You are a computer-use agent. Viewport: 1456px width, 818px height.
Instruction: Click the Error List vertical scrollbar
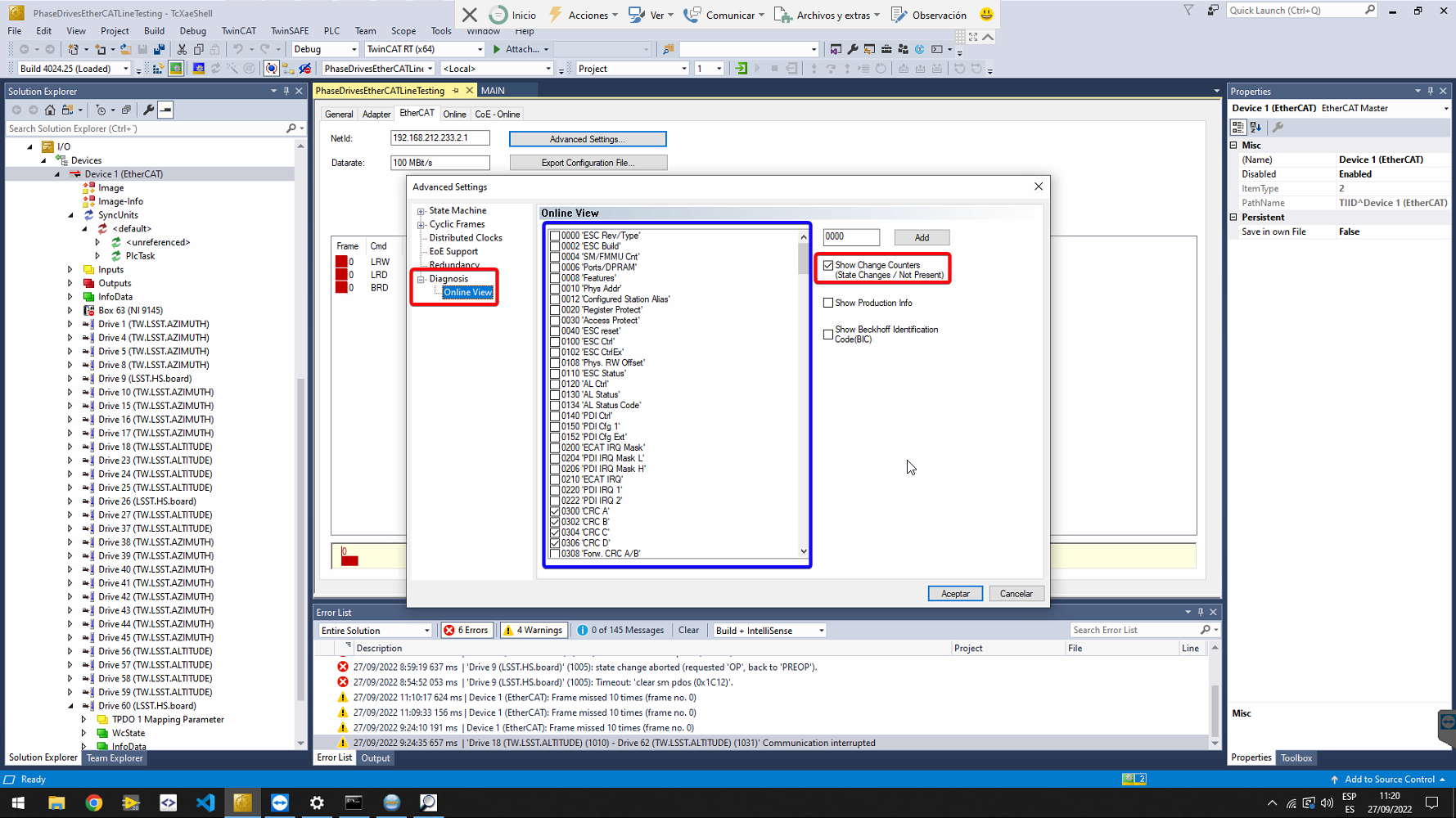coord(1215,696)
